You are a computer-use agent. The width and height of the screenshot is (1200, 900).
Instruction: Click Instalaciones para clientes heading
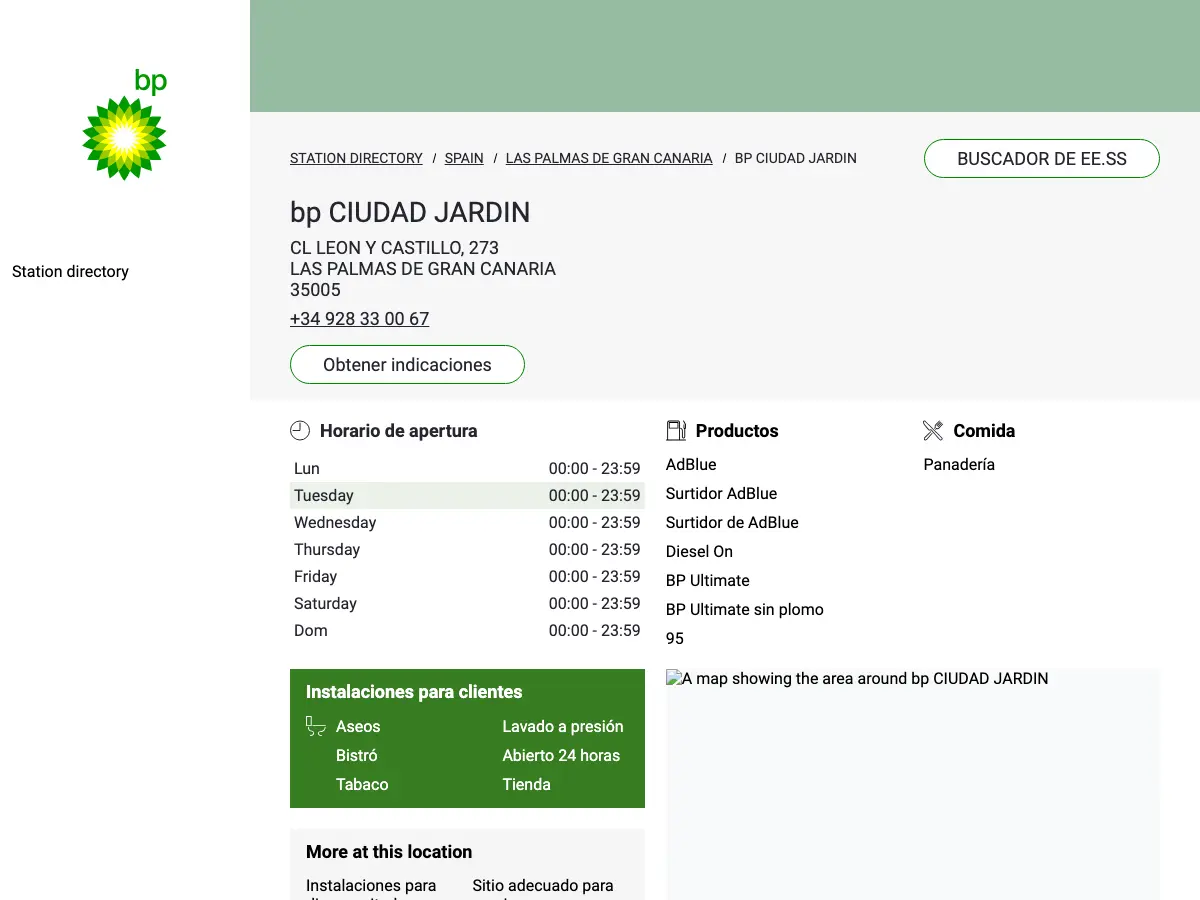pyautogui.click(x=414, y=691)
